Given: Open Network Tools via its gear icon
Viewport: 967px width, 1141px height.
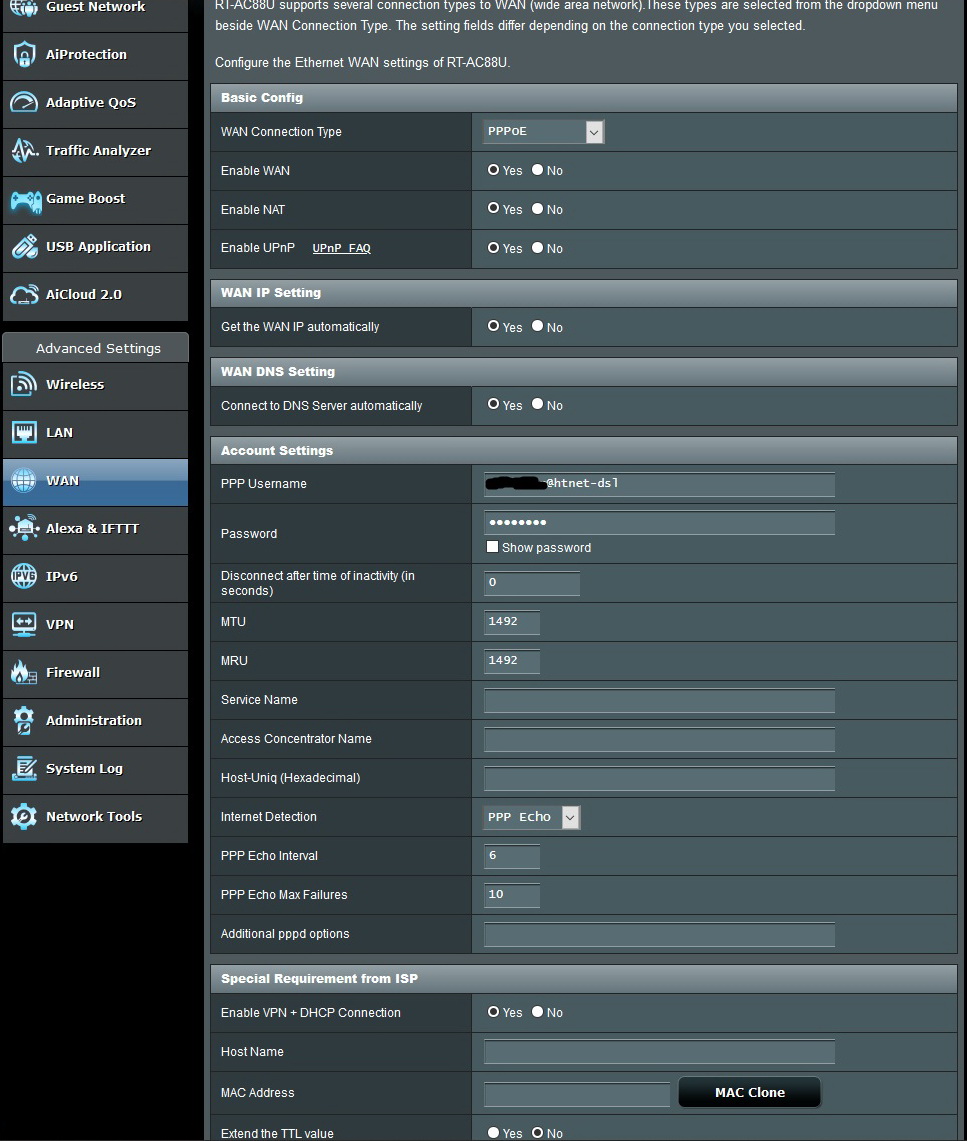Looking at the screenshot, I should [24, 817].
